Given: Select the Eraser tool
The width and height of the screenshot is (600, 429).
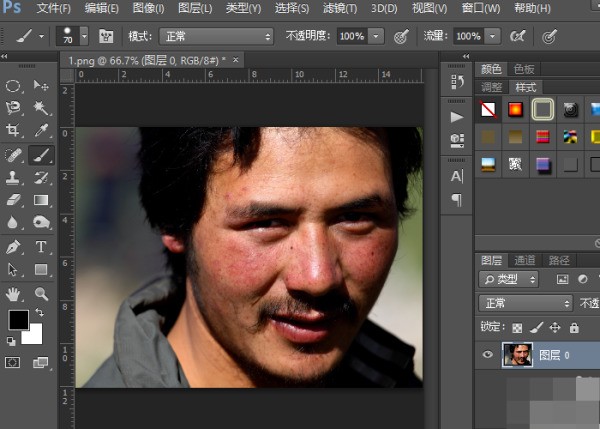Looking at the screenshot, I should coord(14,200).
